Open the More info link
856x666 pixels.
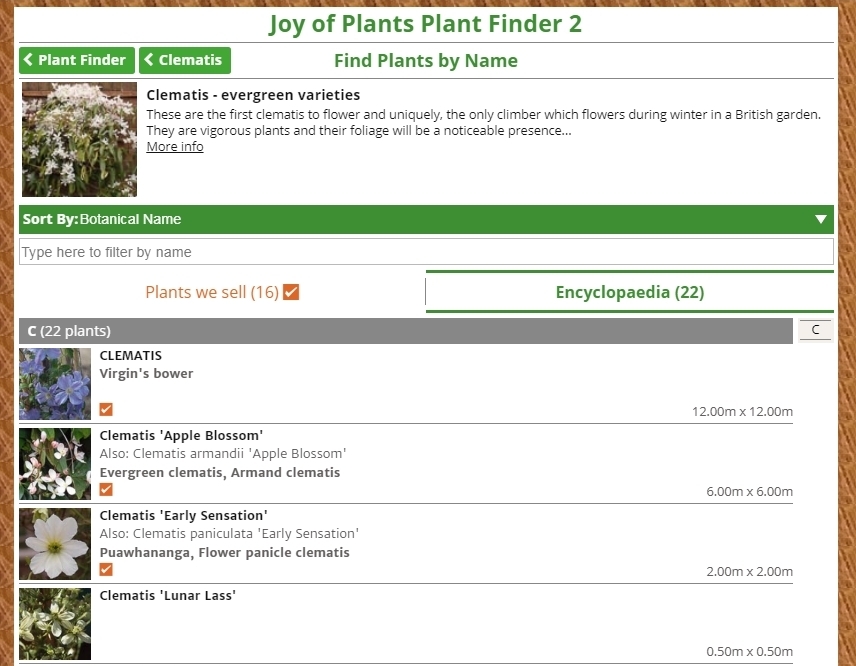pos(174,146)
